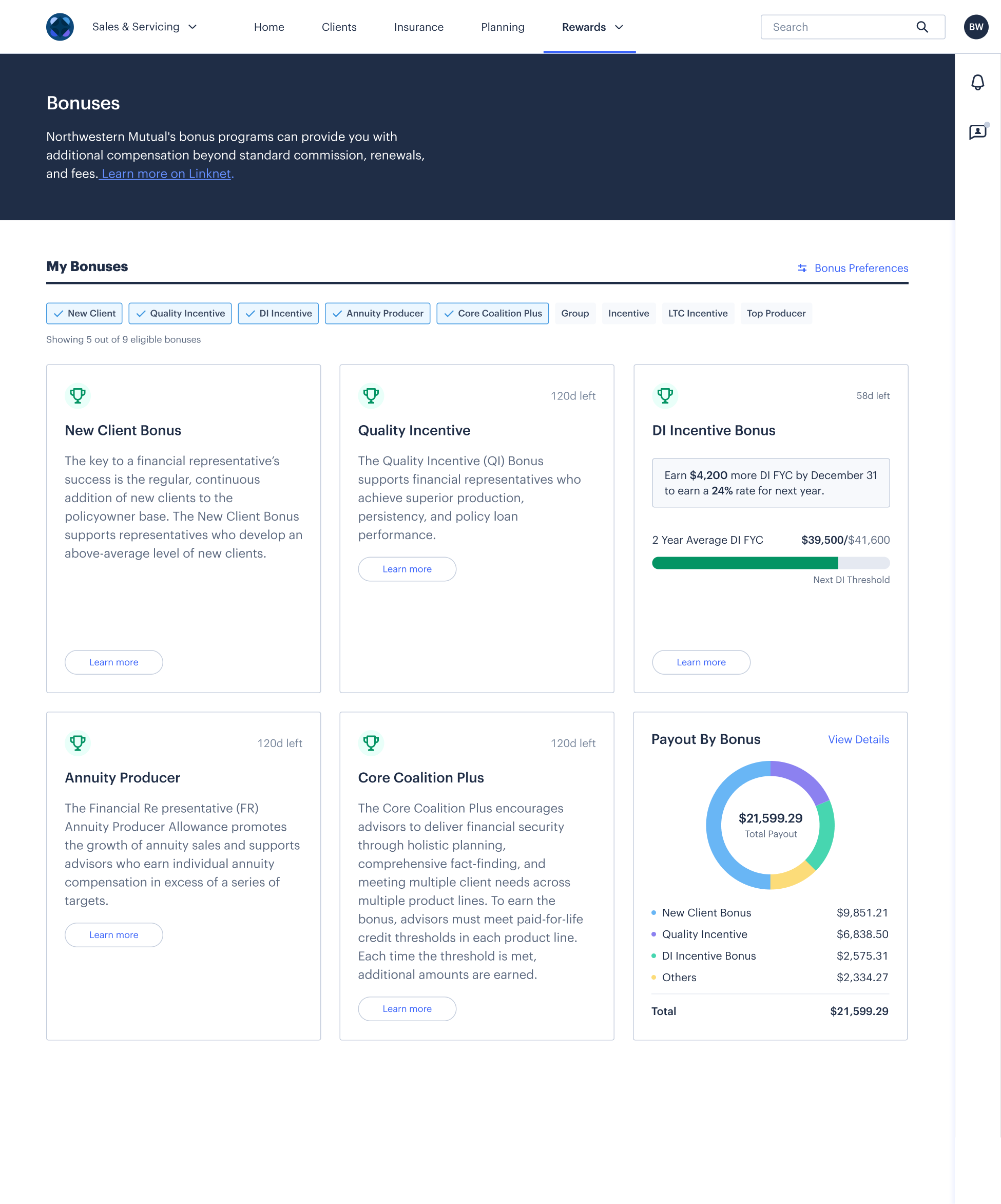
Task: Click Learn more on New Client Bonus
Action: coord(113,662)
